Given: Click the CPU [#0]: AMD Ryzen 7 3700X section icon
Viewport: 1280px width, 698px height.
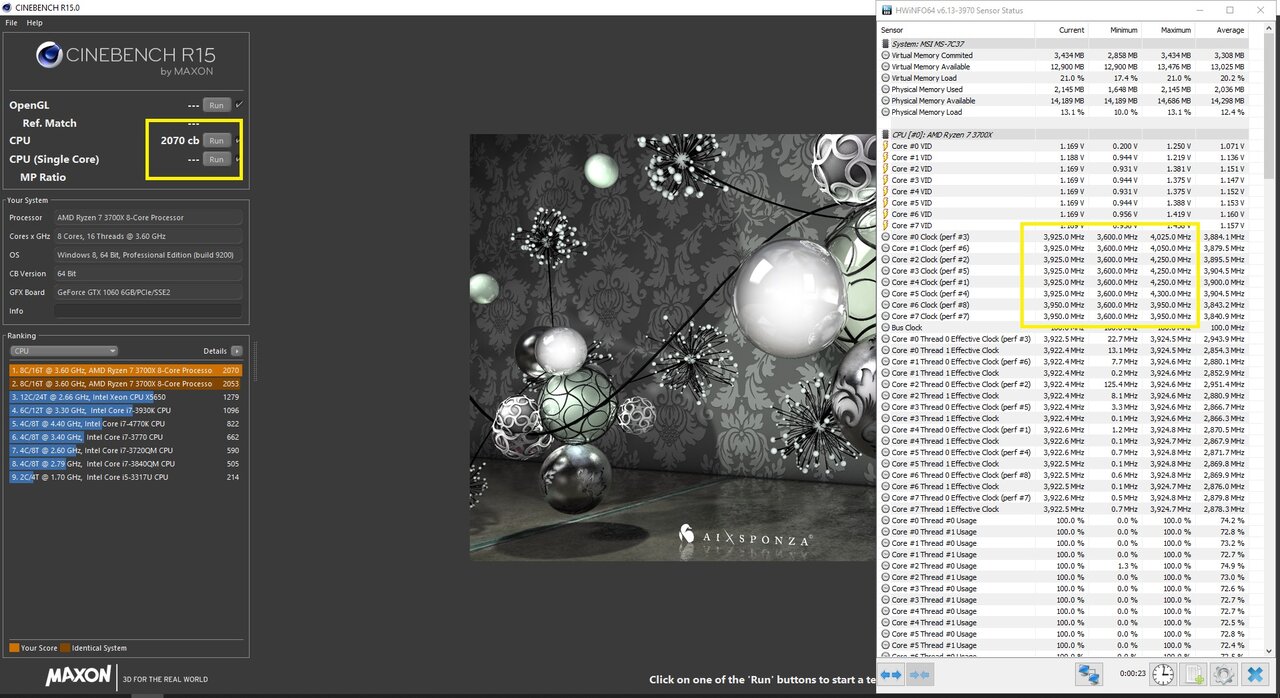Looking at the screenshot, I should 885,134.
